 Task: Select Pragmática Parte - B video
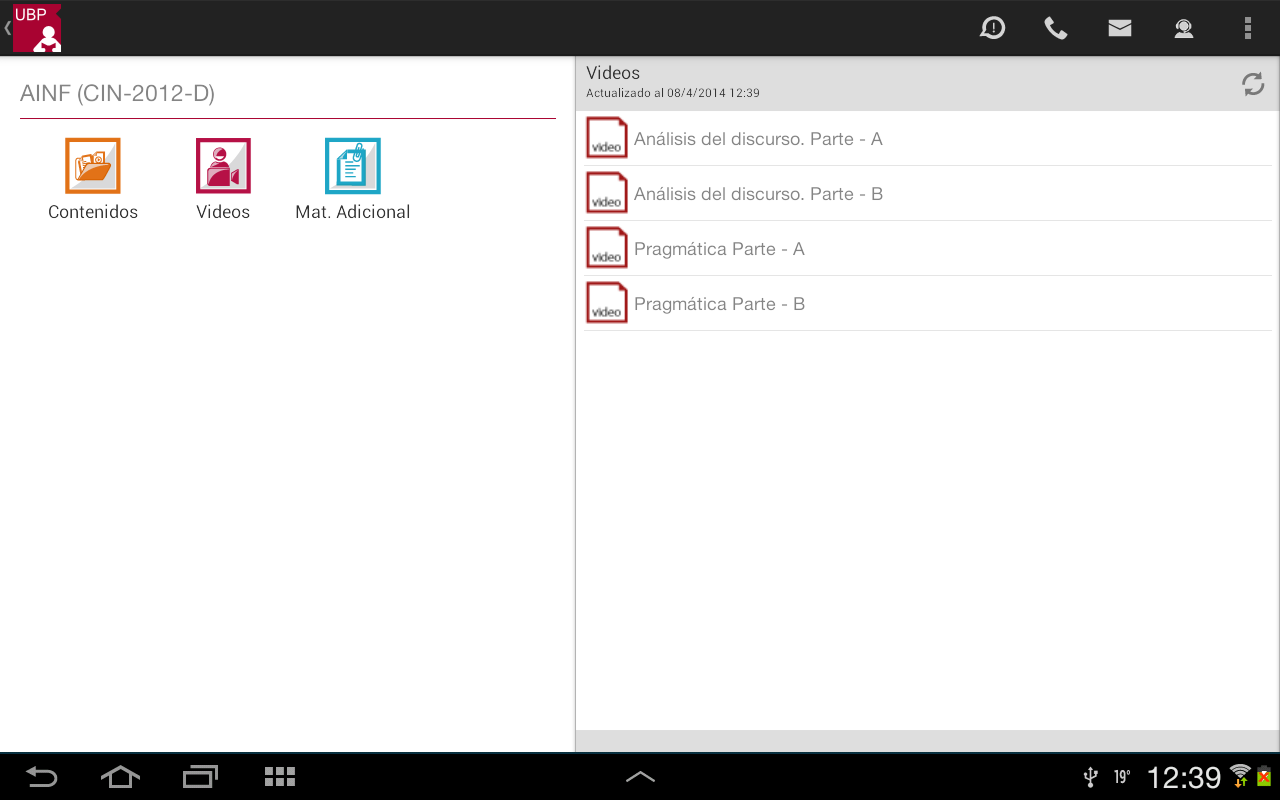point(719,304)
